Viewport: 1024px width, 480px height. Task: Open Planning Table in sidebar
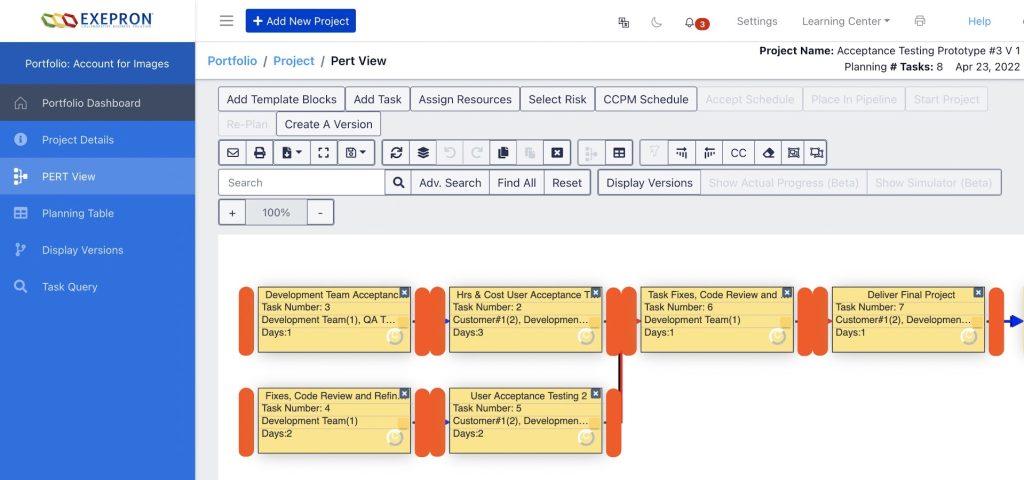coord(97,213)
